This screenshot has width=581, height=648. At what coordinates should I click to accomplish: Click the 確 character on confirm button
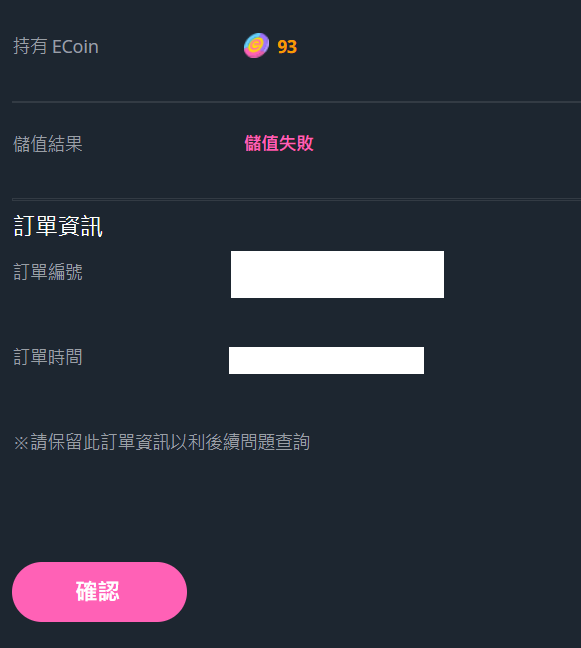[x=86, y=591]
